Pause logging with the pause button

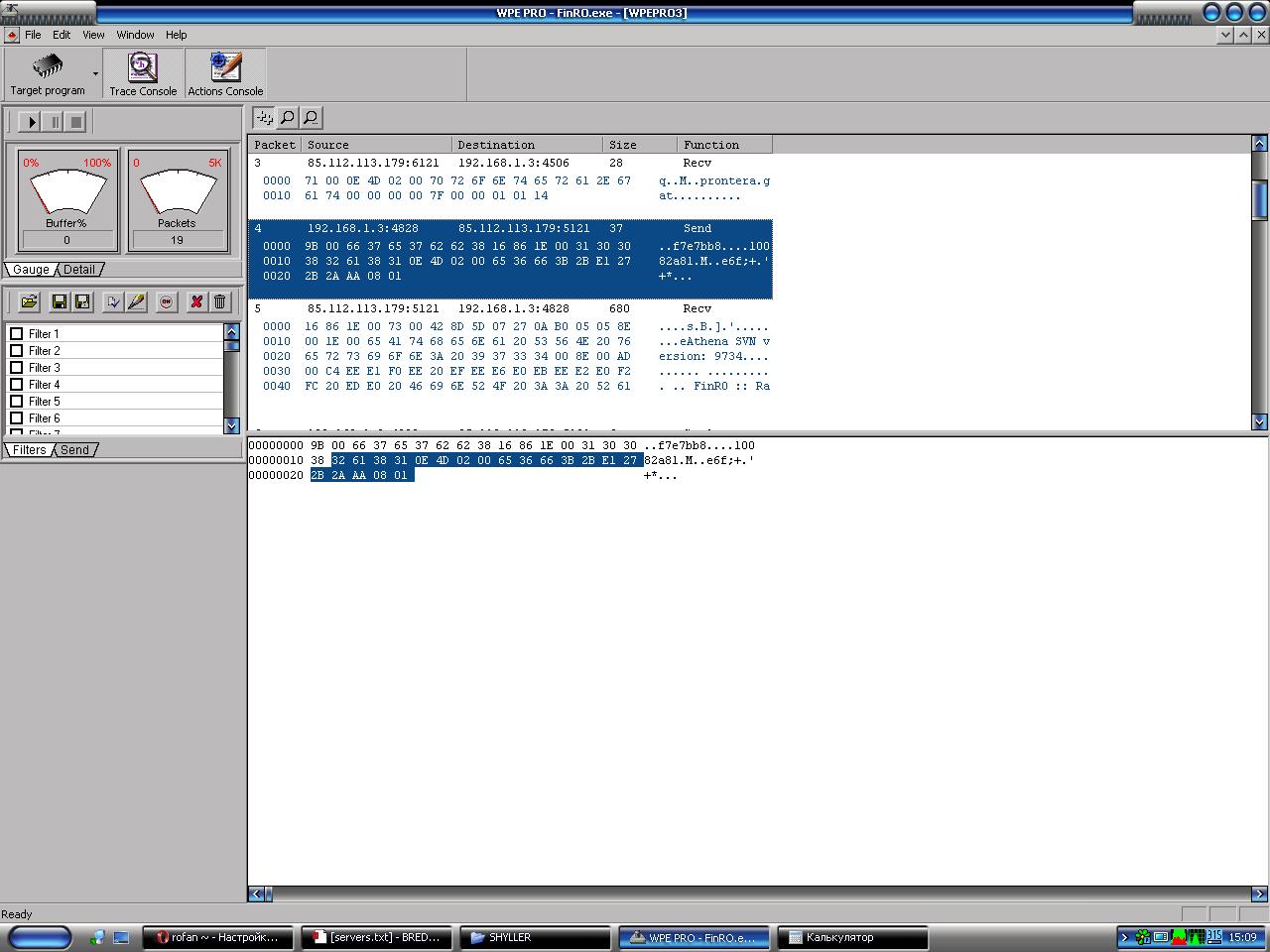tap(54, 122)
